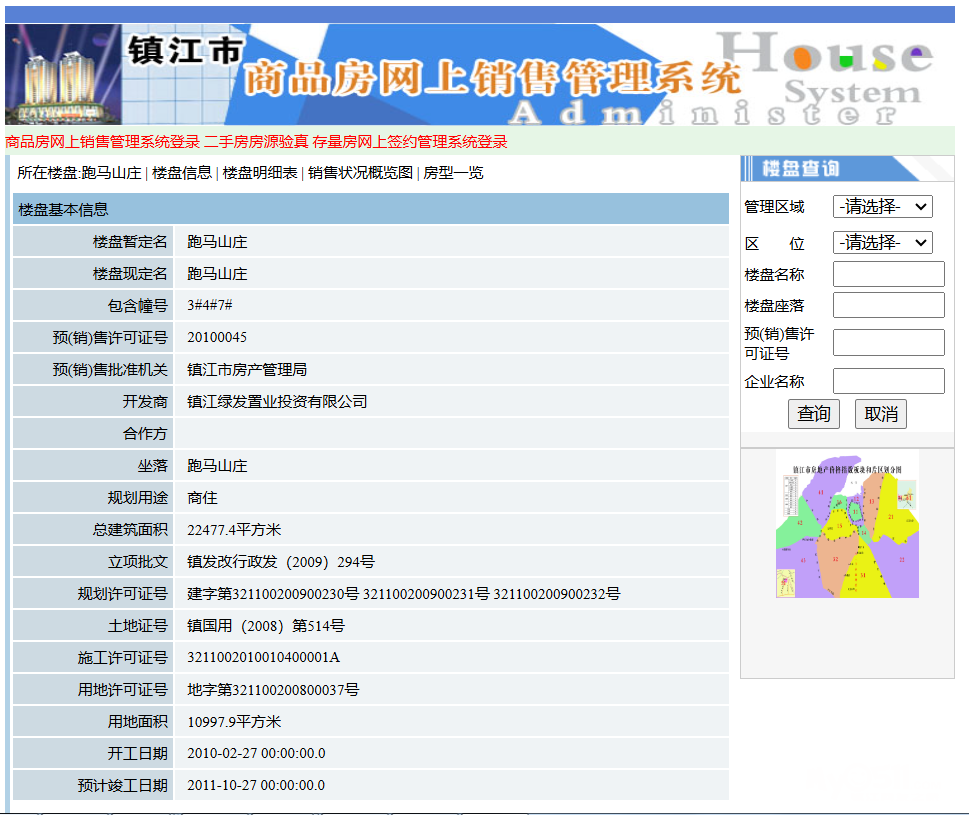Open the 二手房源验真 link
The height and width of the screenshot is (815, 969).
pos(256,142)
